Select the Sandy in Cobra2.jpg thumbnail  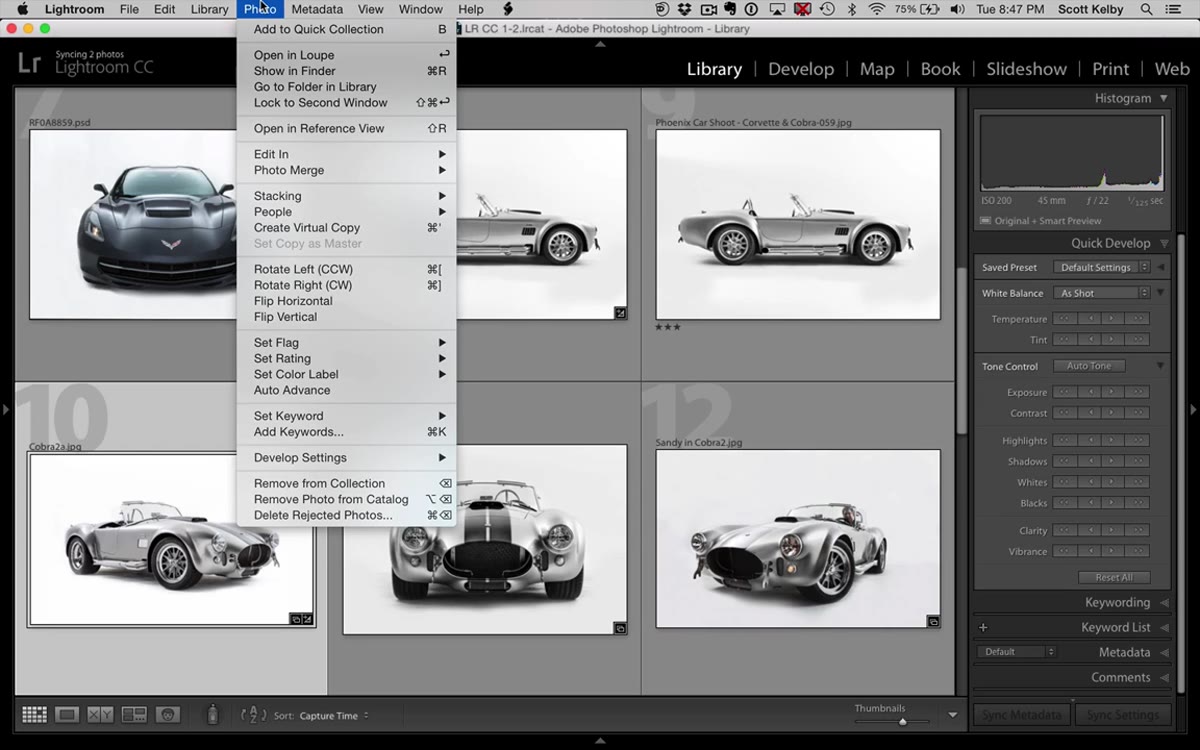pos(798,538)
